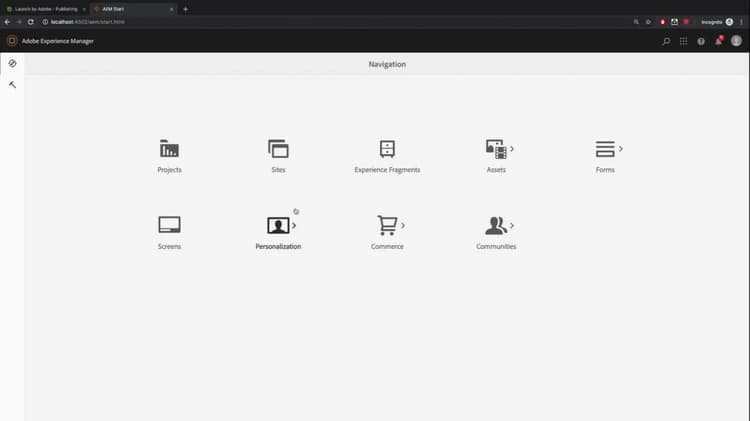This screenshot has height=421, width=750.
Task: Open the Screens icon
Action: [x=169, y=225]
